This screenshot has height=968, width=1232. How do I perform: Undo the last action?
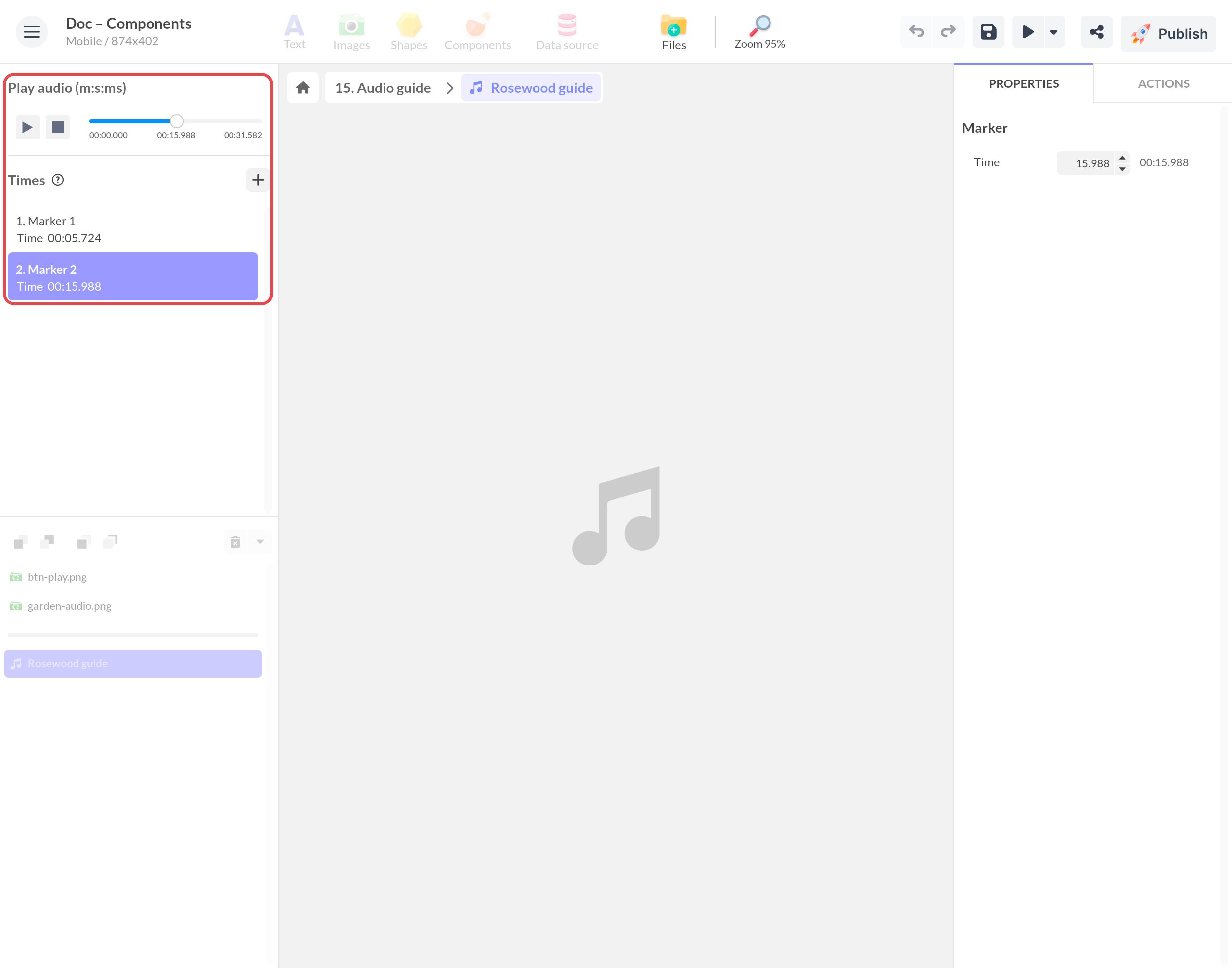coord(916,32)
